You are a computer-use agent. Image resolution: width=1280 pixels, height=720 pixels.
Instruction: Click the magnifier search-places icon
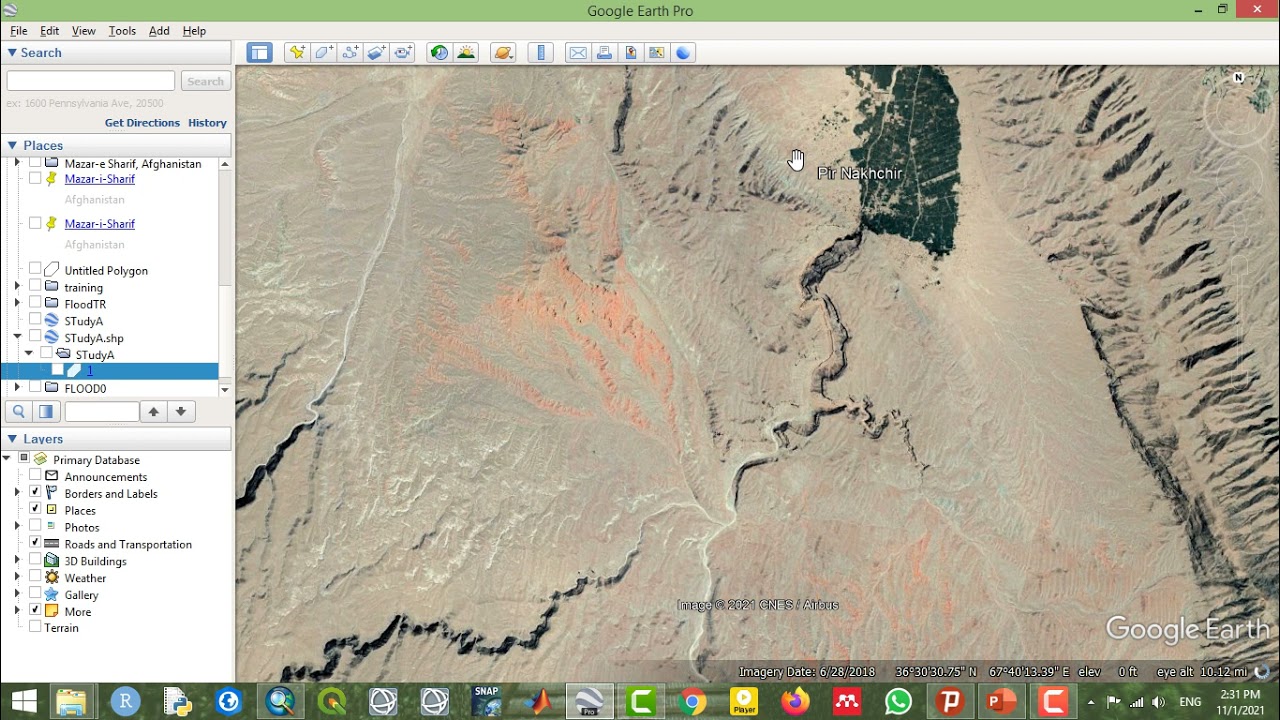pos(18,411)
